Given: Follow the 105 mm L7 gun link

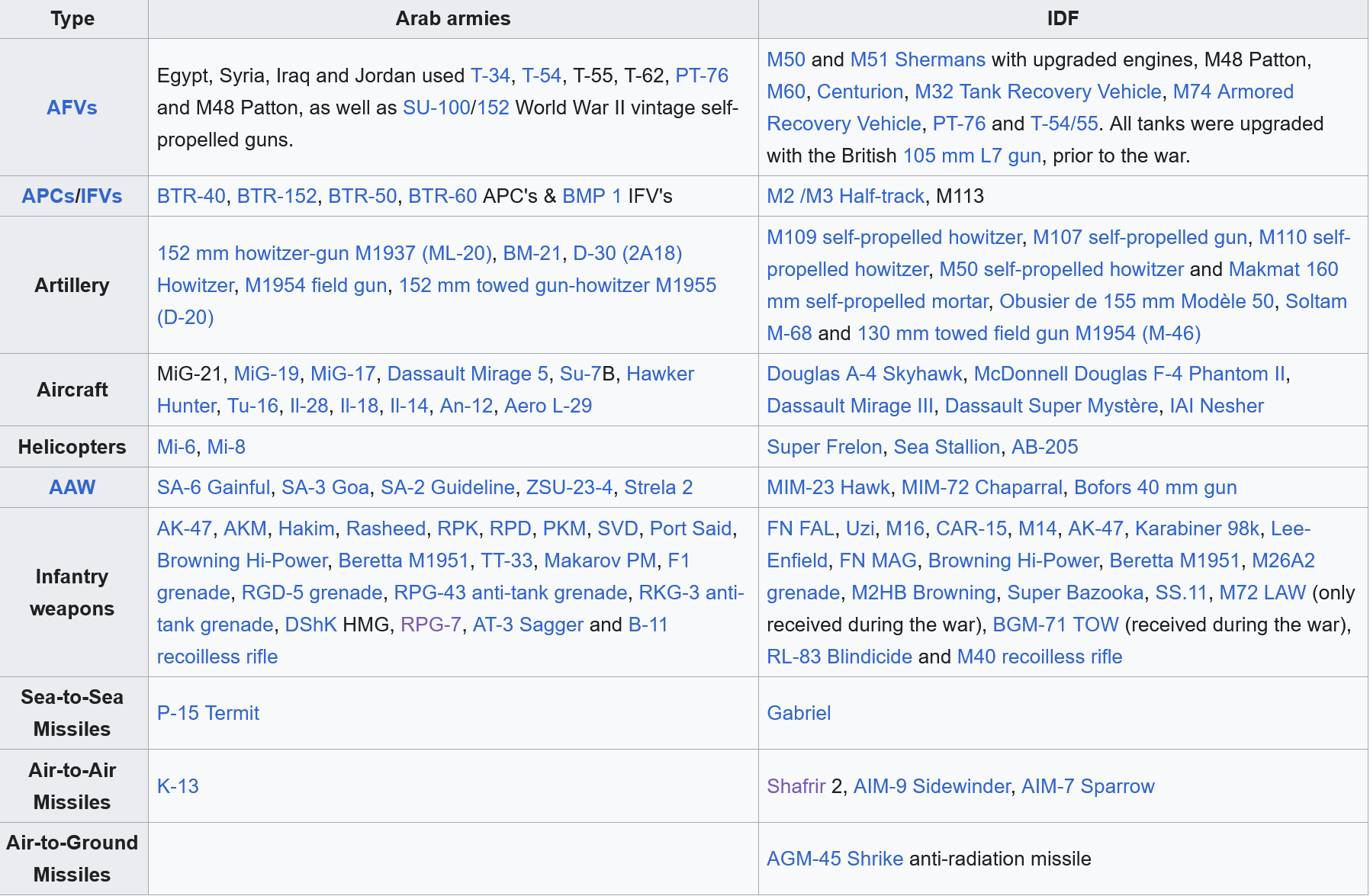Looking at the screenshot, I should click(971, 156).
